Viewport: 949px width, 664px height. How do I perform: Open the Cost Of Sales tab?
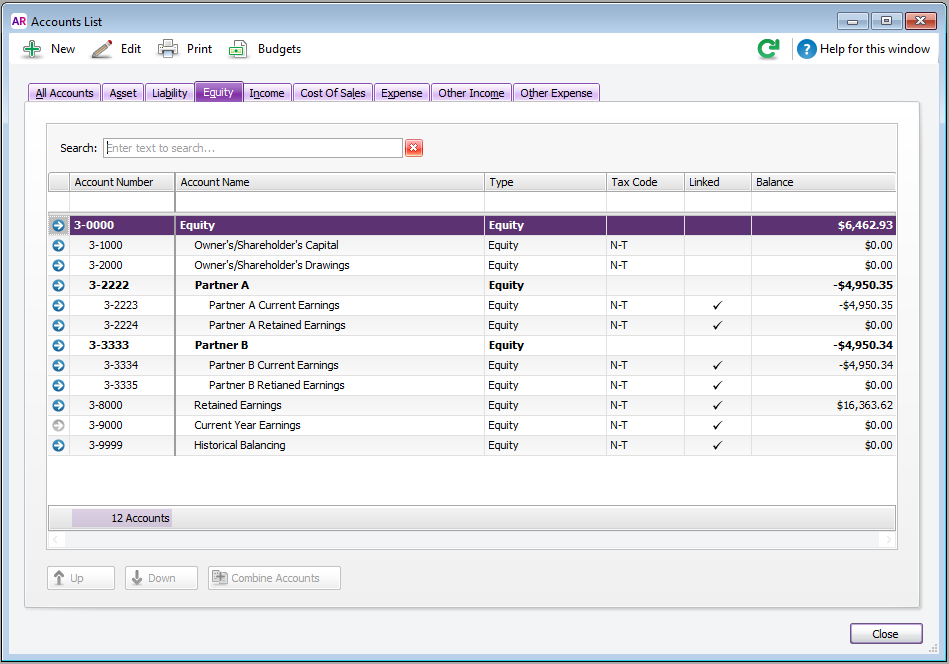click(x=333, y=93)
